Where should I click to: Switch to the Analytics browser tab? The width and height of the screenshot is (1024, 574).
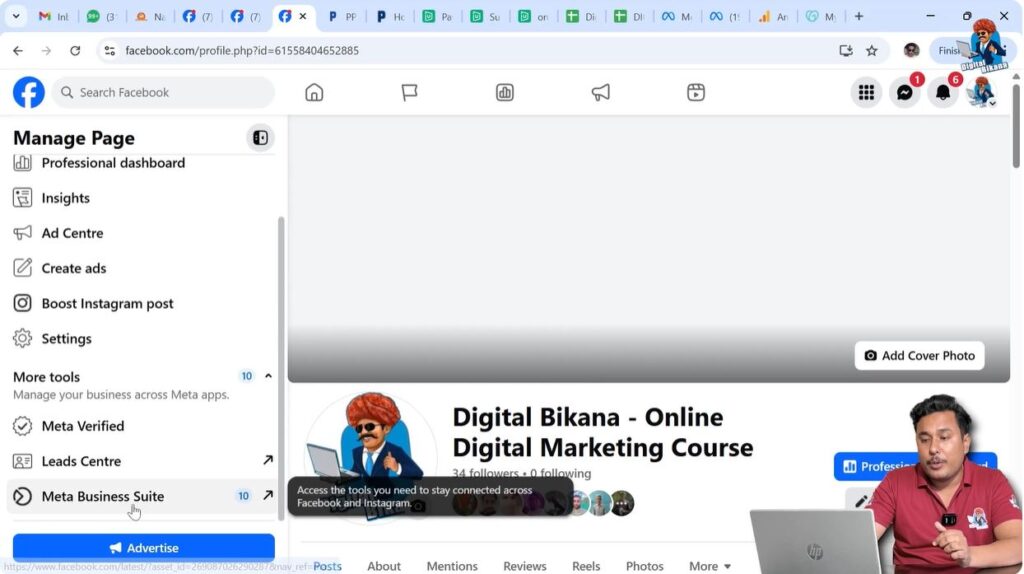(773, 16)
